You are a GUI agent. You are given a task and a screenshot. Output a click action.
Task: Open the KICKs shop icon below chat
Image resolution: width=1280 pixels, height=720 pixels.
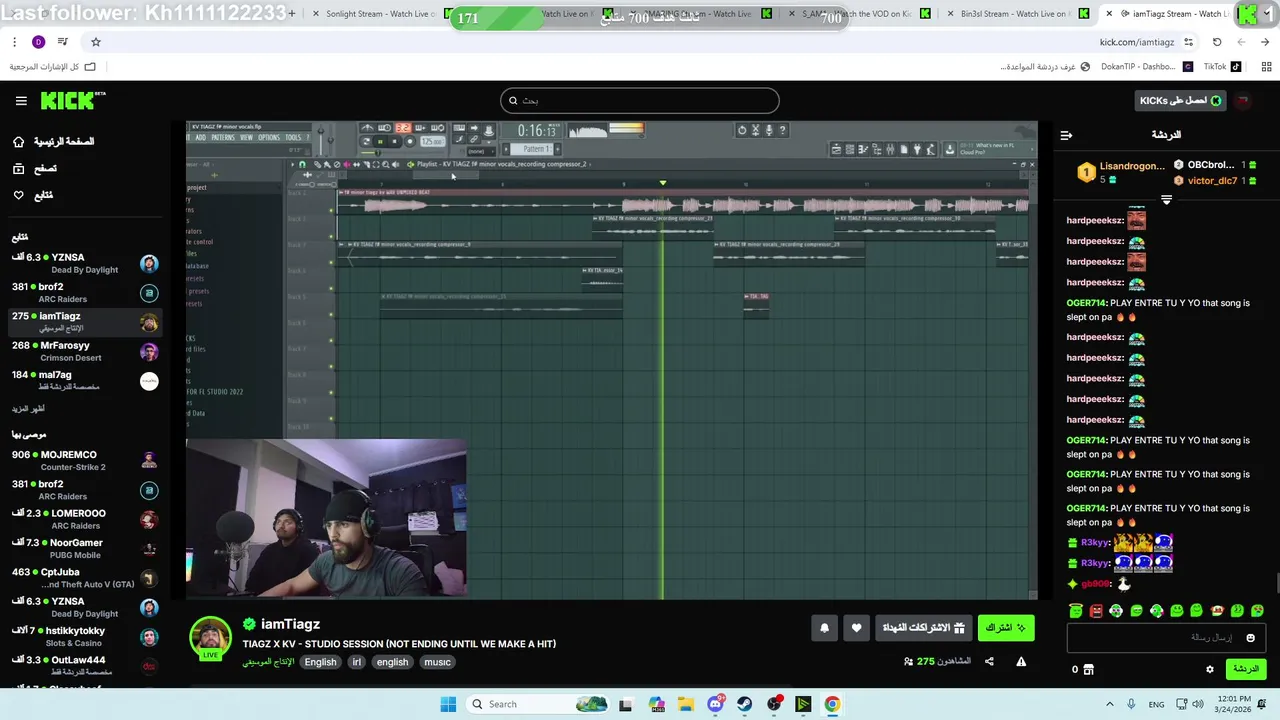pyautogui.click(x=1089, y=669)
